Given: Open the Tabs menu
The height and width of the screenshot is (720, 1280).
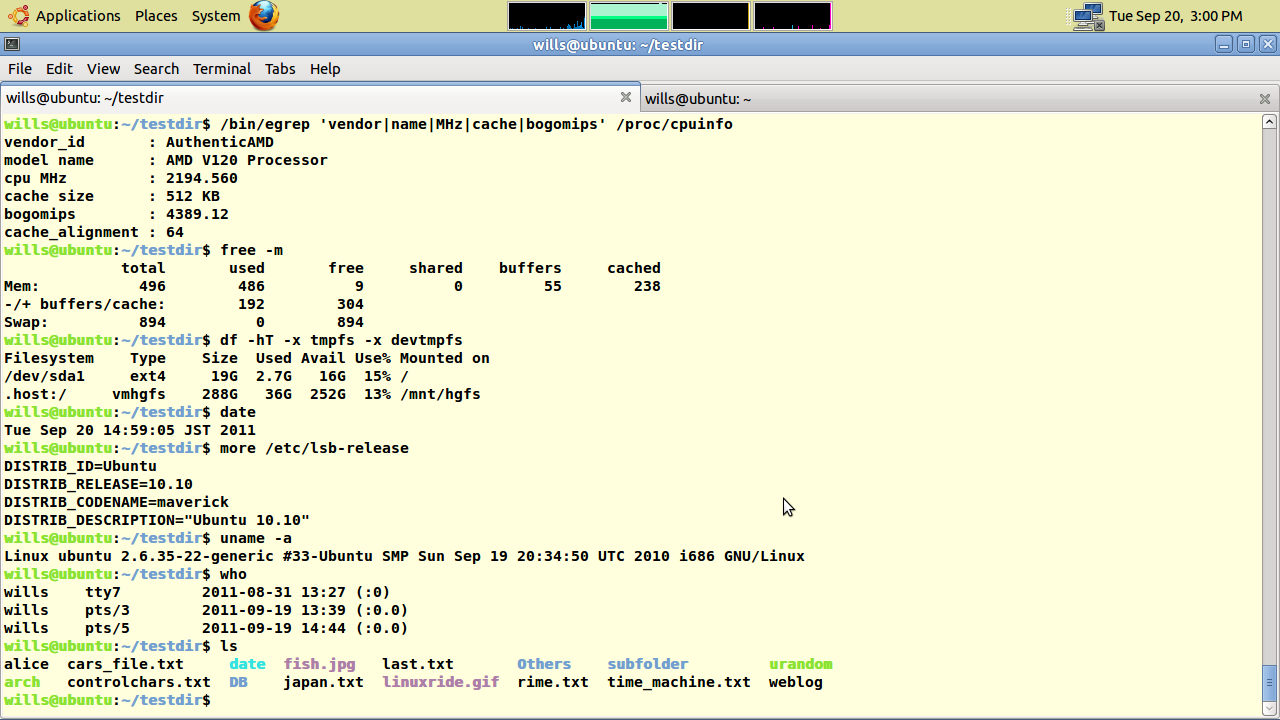Looking at the screenshot, I should 280,69.
